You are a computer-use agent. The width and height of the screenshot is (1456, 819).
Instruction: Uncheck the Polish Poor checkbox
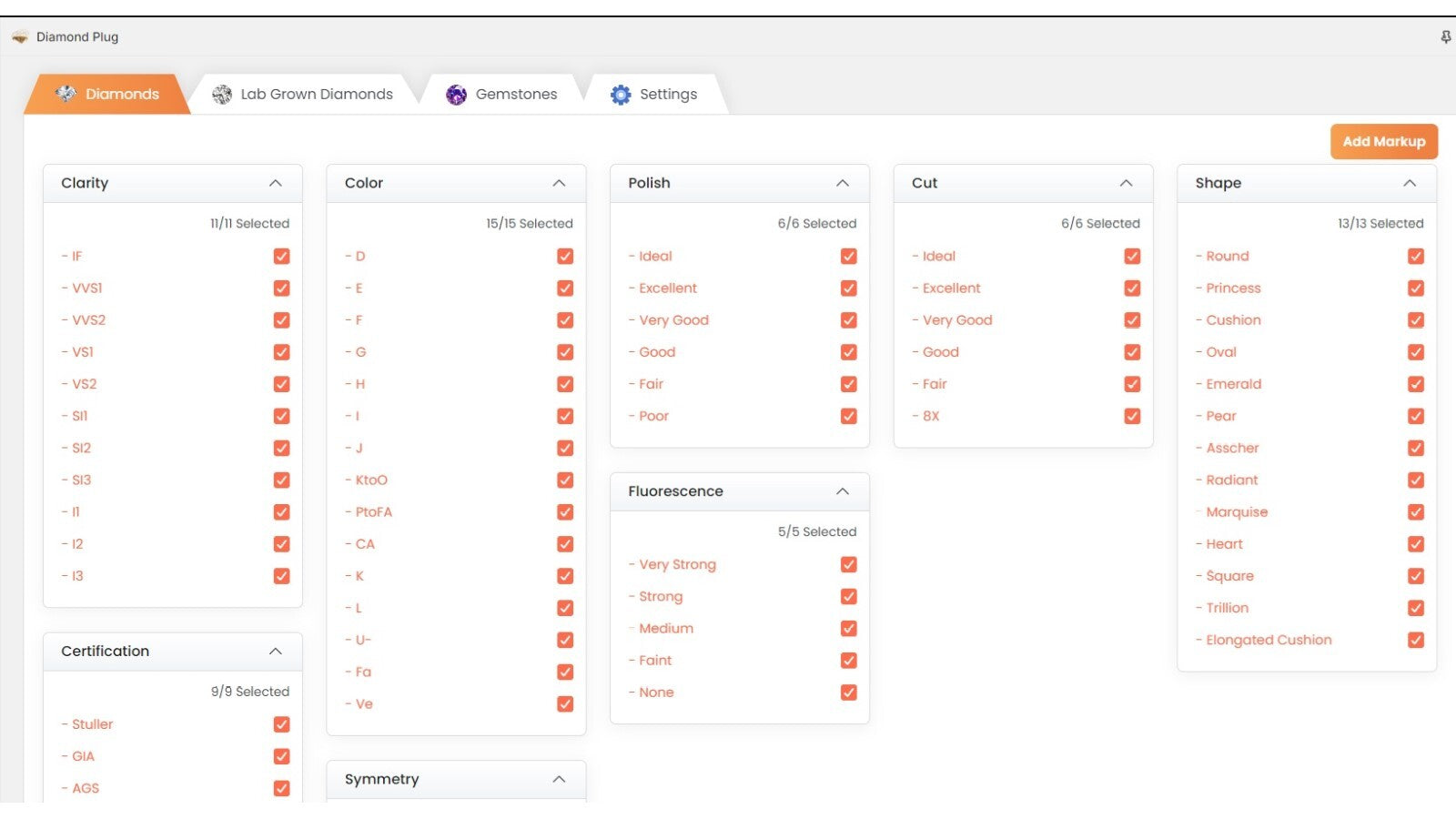pyautogui.click(x=849, y=417)
